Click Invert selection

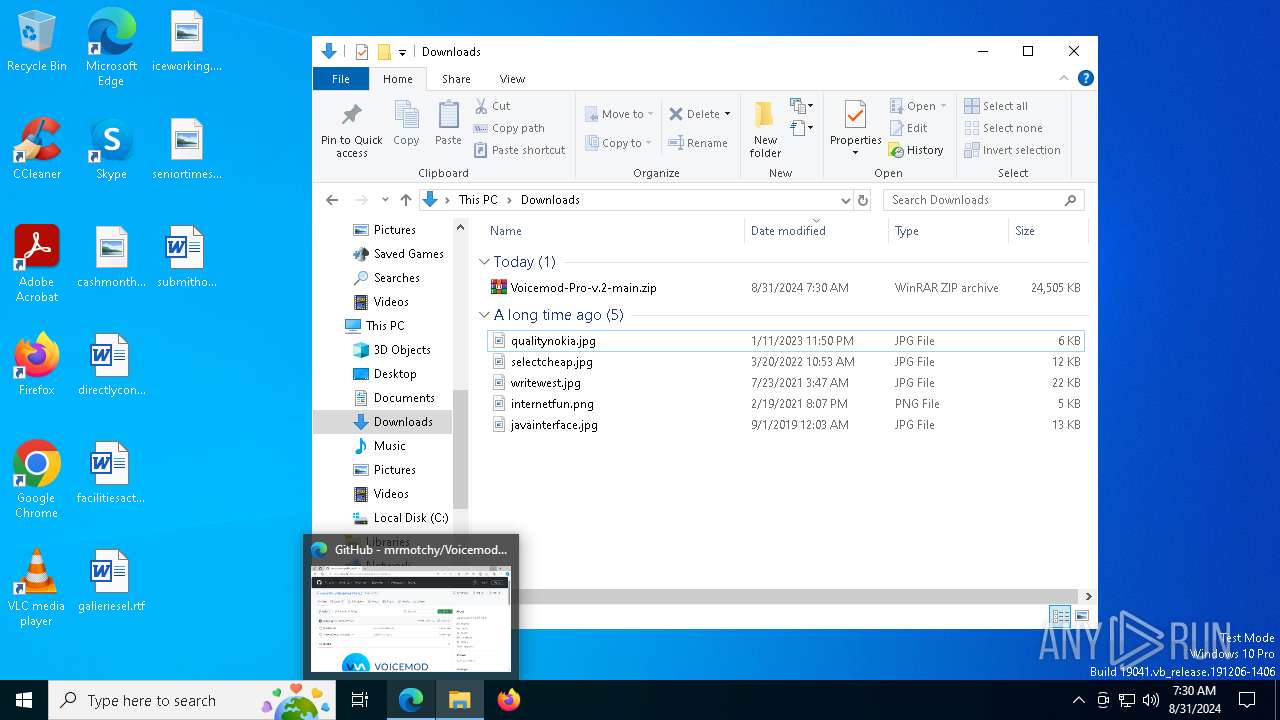point(1012,150)
